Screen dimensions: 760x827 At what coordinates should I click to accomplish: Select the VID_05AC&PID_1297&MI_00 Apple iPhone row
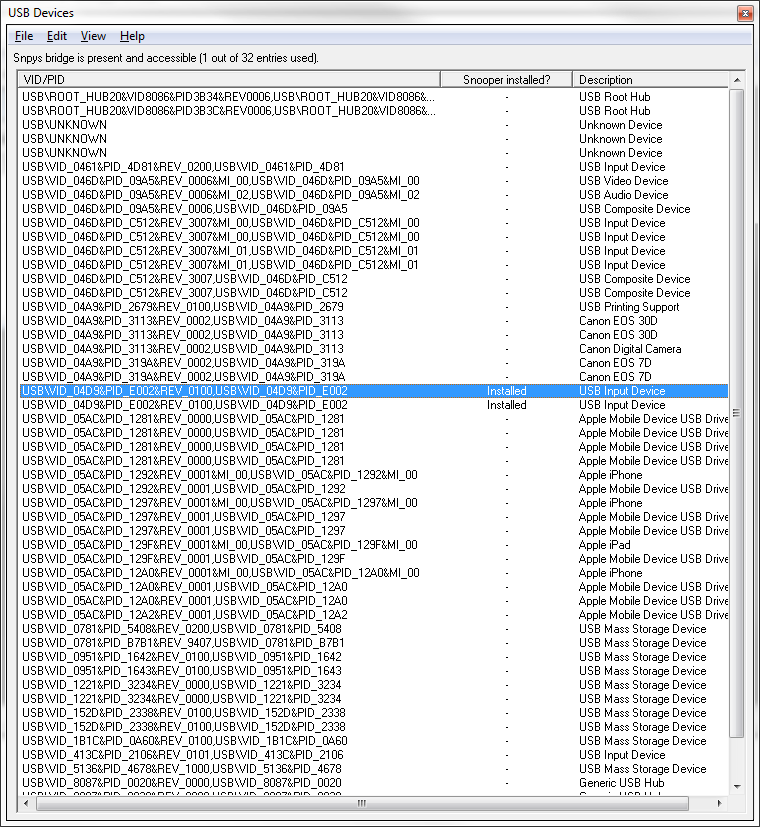point(374,503)
